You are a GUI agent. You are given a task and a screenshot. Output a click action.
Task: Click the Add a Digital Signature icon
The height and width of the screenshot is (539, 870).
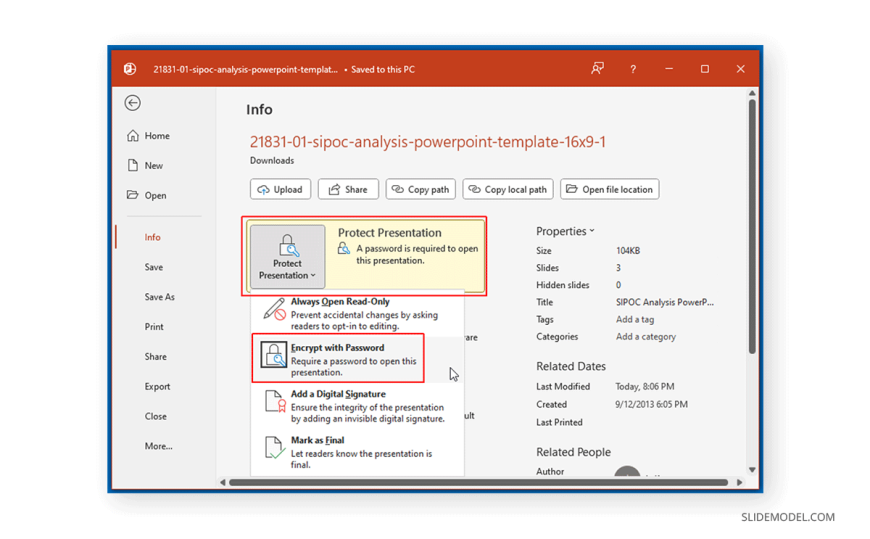(x=274, y=402)
